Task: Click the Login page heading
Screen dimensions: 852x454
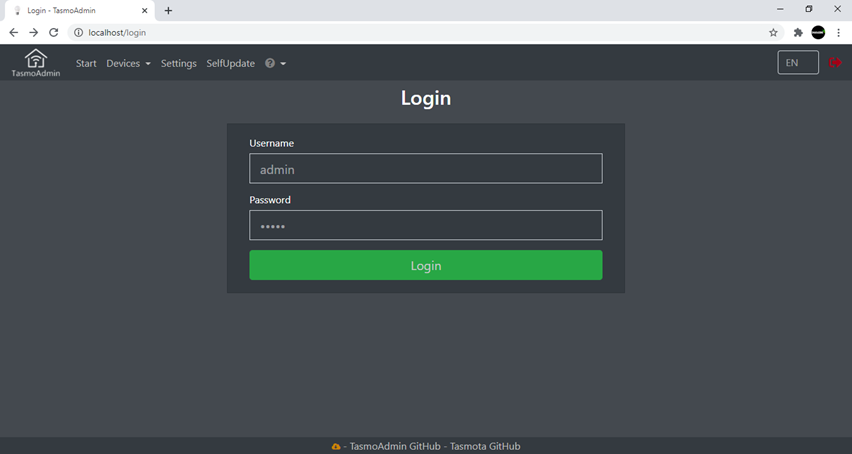Action: [x=426, y=98]
